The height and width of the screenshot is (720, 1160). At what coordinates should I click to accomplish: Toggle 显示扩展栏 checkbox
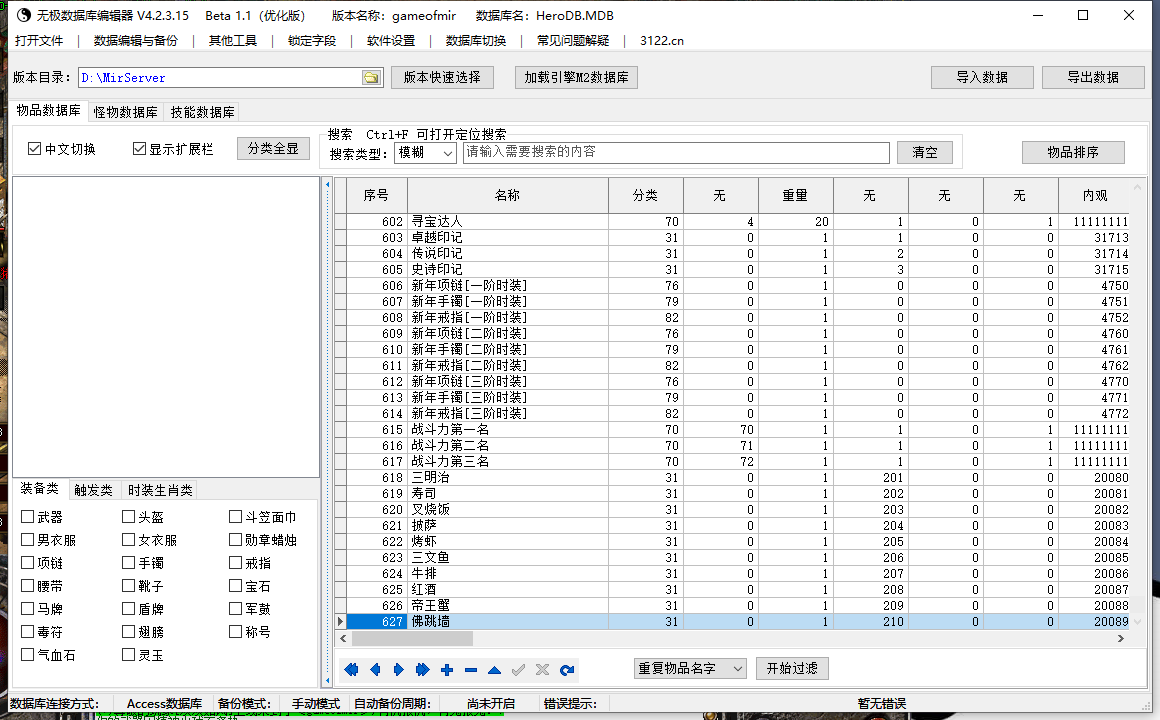(139, 149)
